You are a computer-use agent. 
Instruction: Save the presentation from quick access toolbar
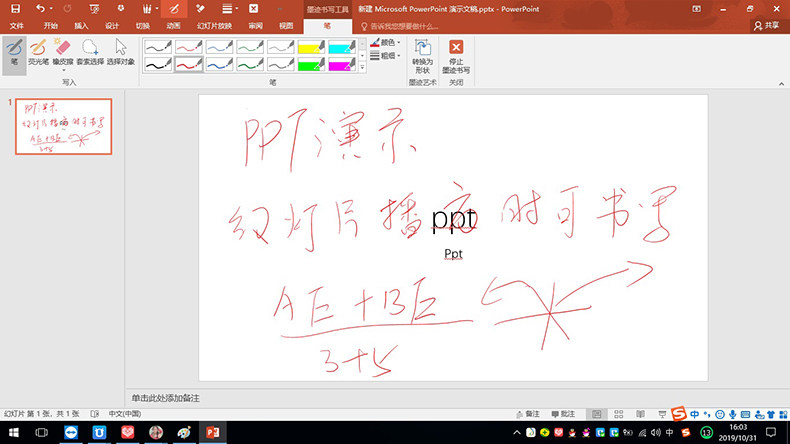coord(16,9)
